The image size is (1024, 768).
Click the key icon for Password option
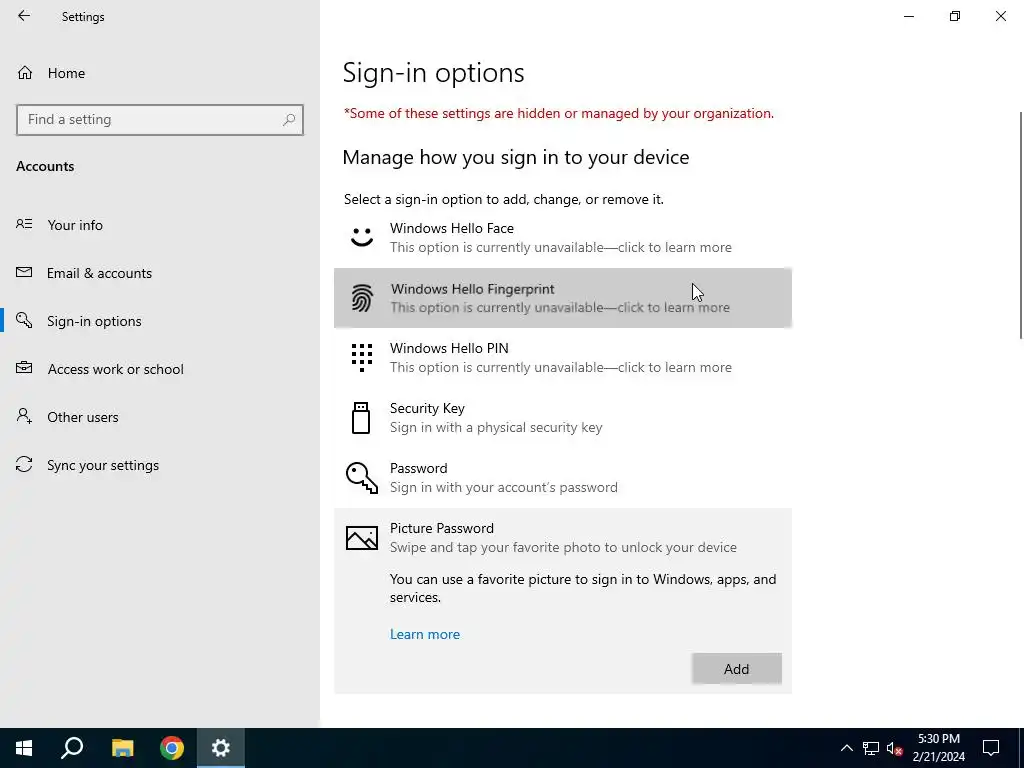[x=362, y=477]
